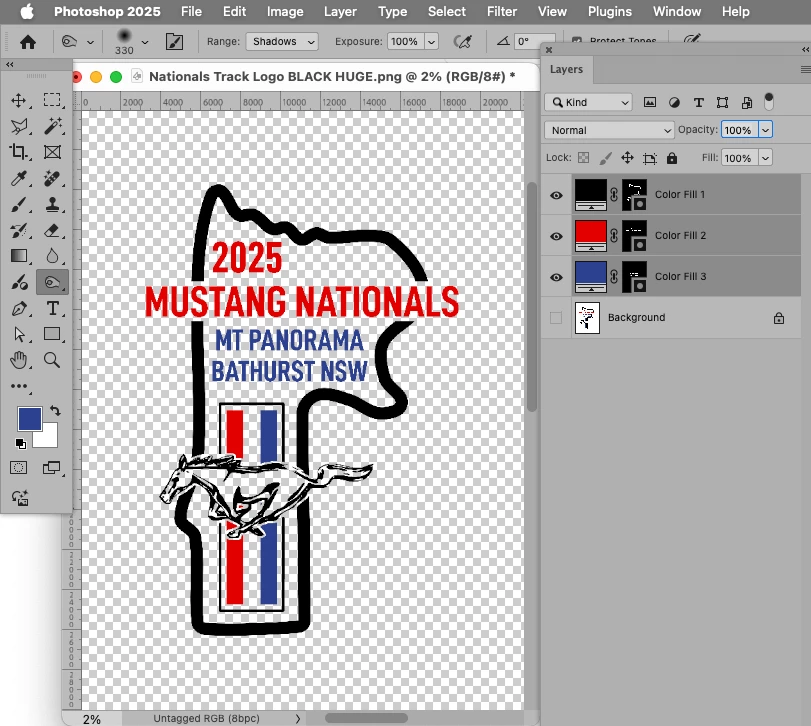Screen dimensions: 811x726
Task: Select the Brush tool
Action: coord(19,205)
